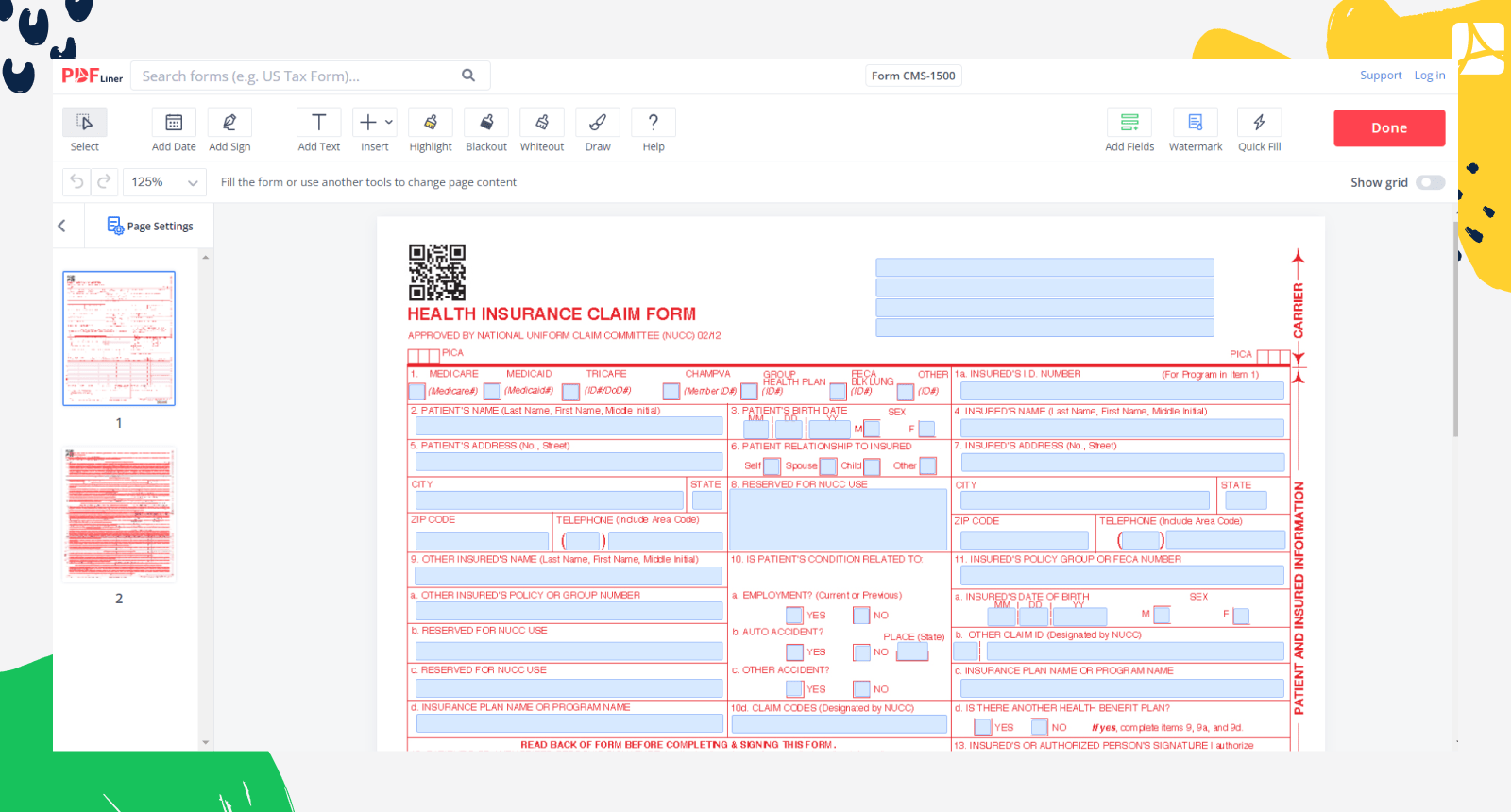Select the Draw tool
This screenshot has width=1511, height=812.
598,123
